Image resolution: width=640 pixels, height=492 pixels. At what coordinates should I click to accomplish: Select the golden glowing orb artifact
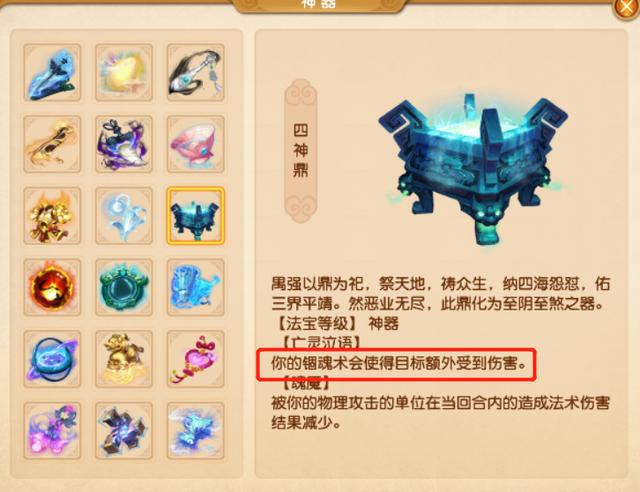(124, 72)
